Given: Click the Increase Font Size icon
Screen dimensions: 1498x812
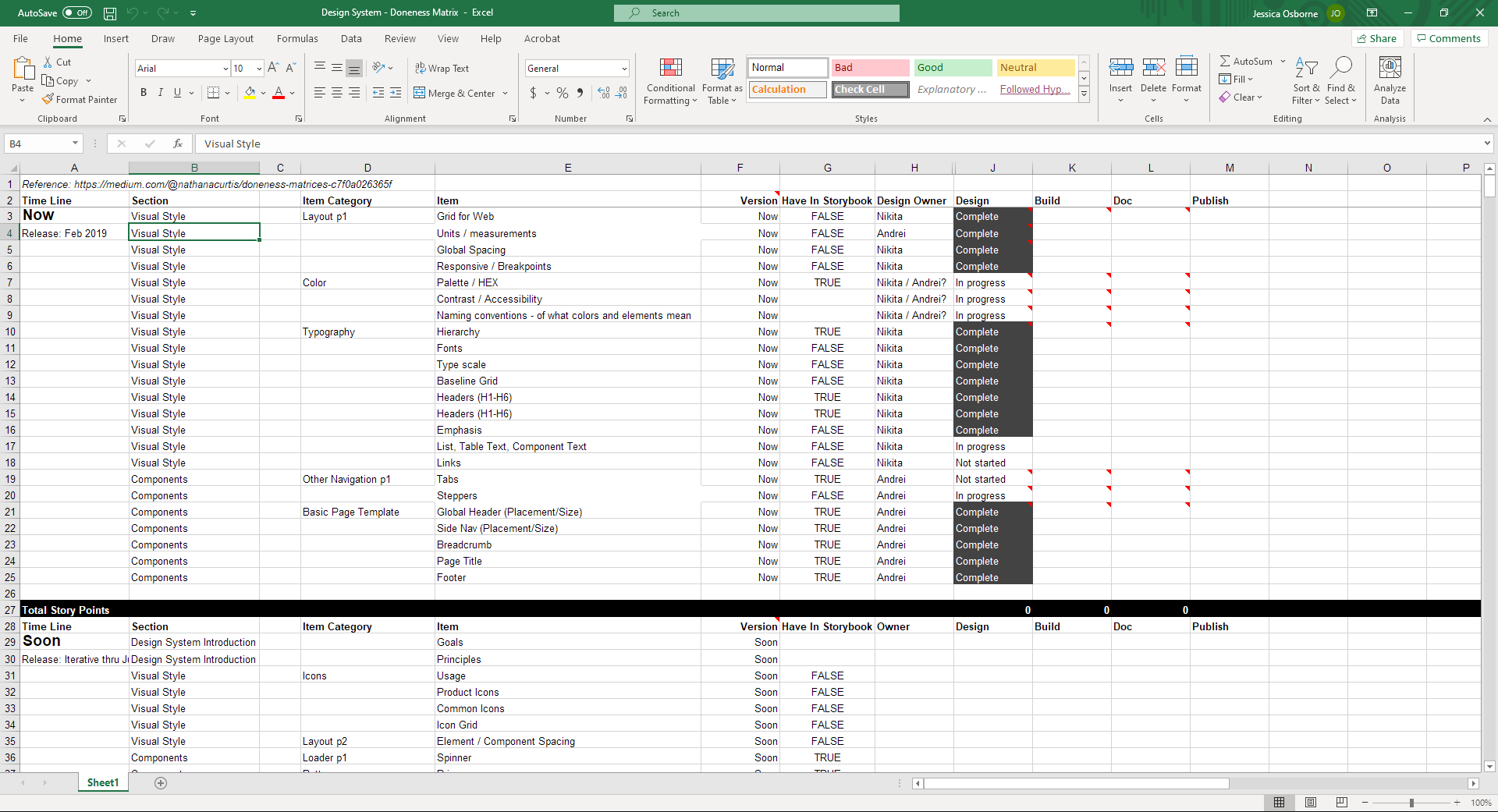Looking at the screenshot, I should pyautogui.click(x=273, y=68).
